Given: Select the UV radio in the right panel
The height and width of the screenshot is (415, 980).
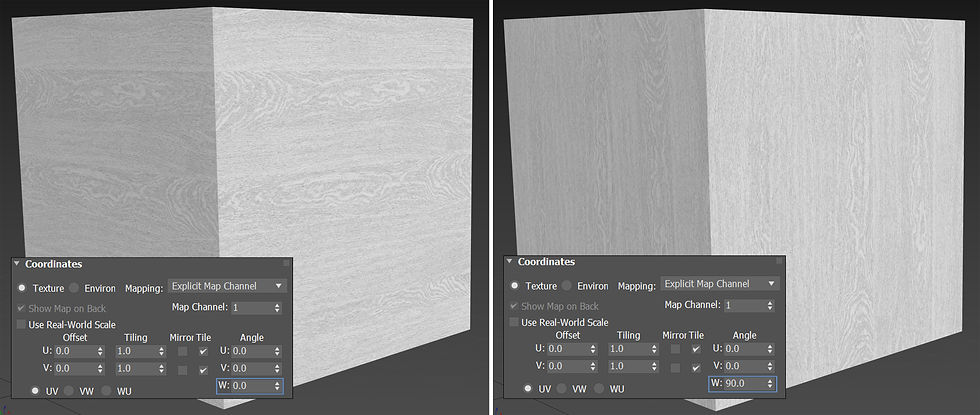Looking at the screenshot, I should pos(528,388).
